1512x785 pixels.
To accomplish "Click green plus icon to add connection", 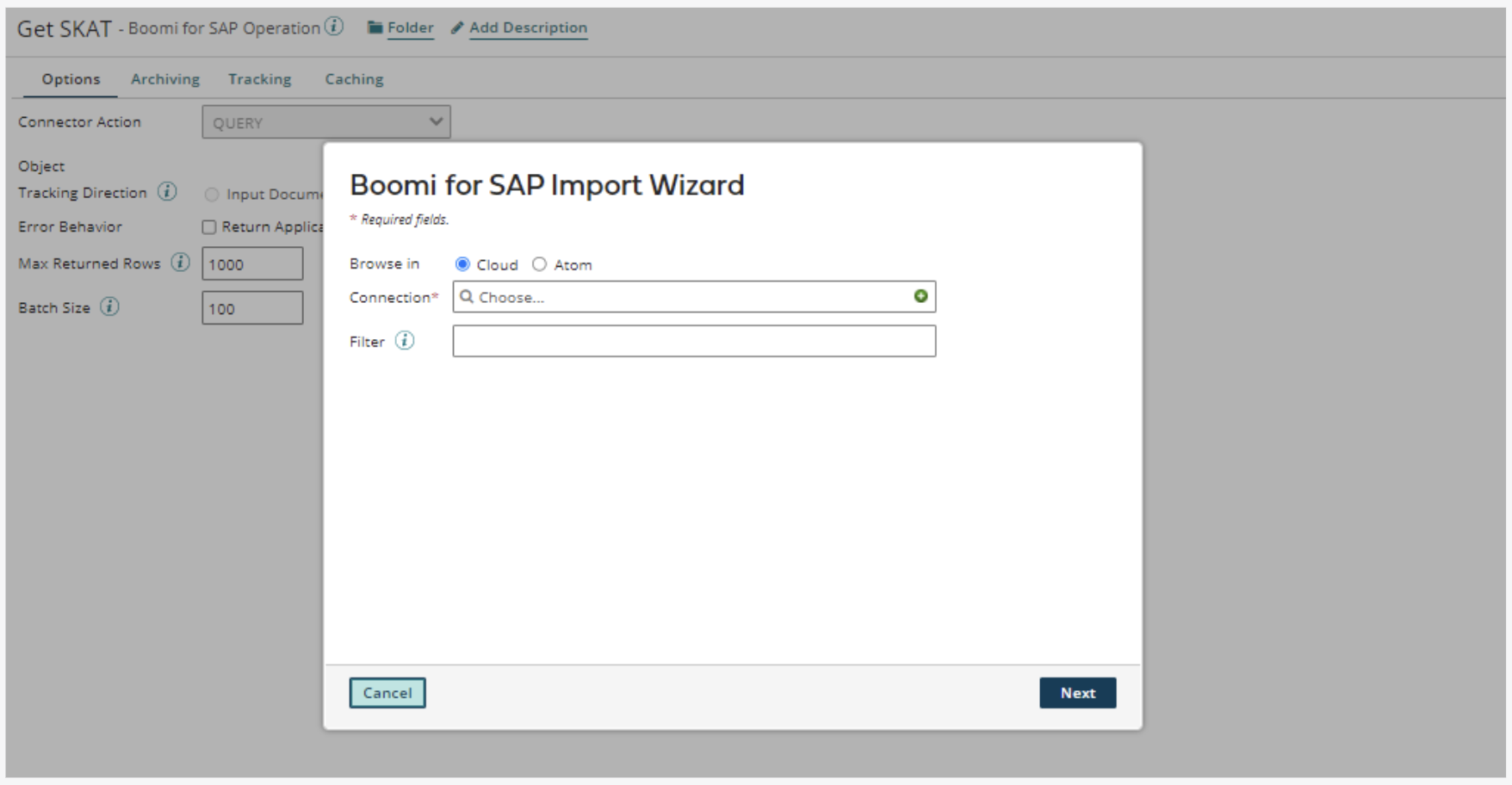I will 920,296.
